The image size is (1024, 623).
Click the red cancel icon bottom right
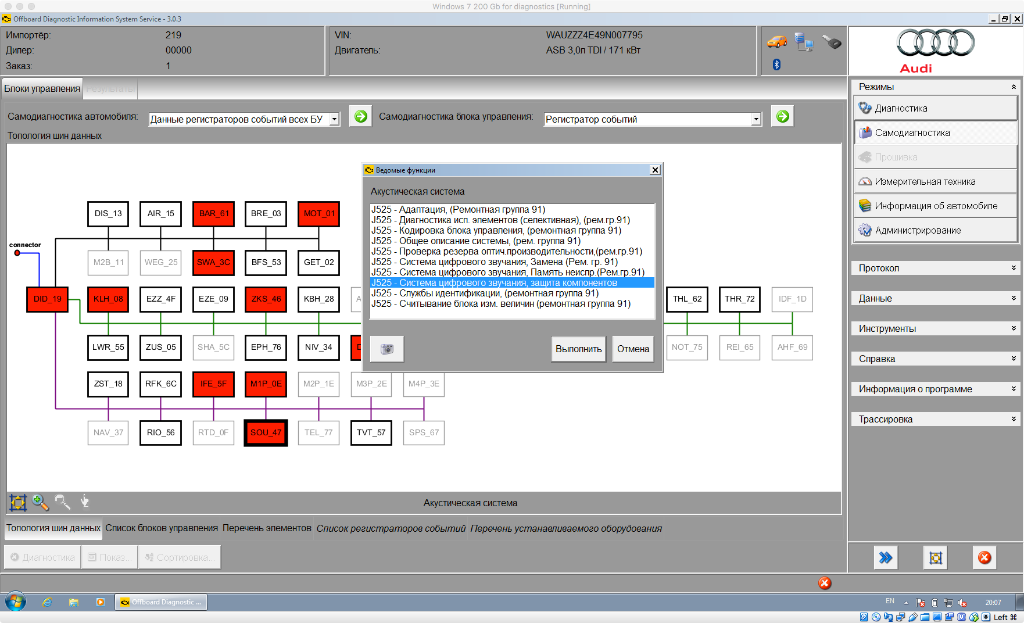(x=984, y=557)
